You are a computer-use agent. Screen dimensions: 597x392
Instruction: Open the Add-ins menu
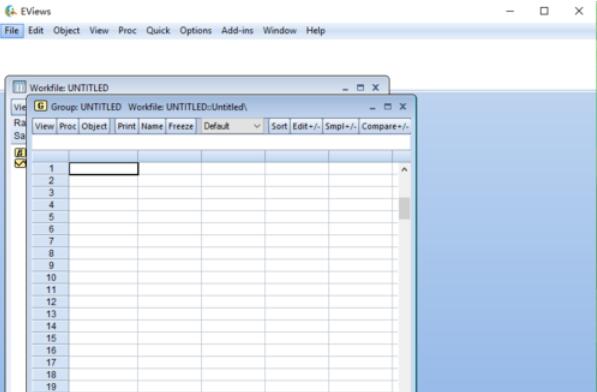tap(237, 30)
